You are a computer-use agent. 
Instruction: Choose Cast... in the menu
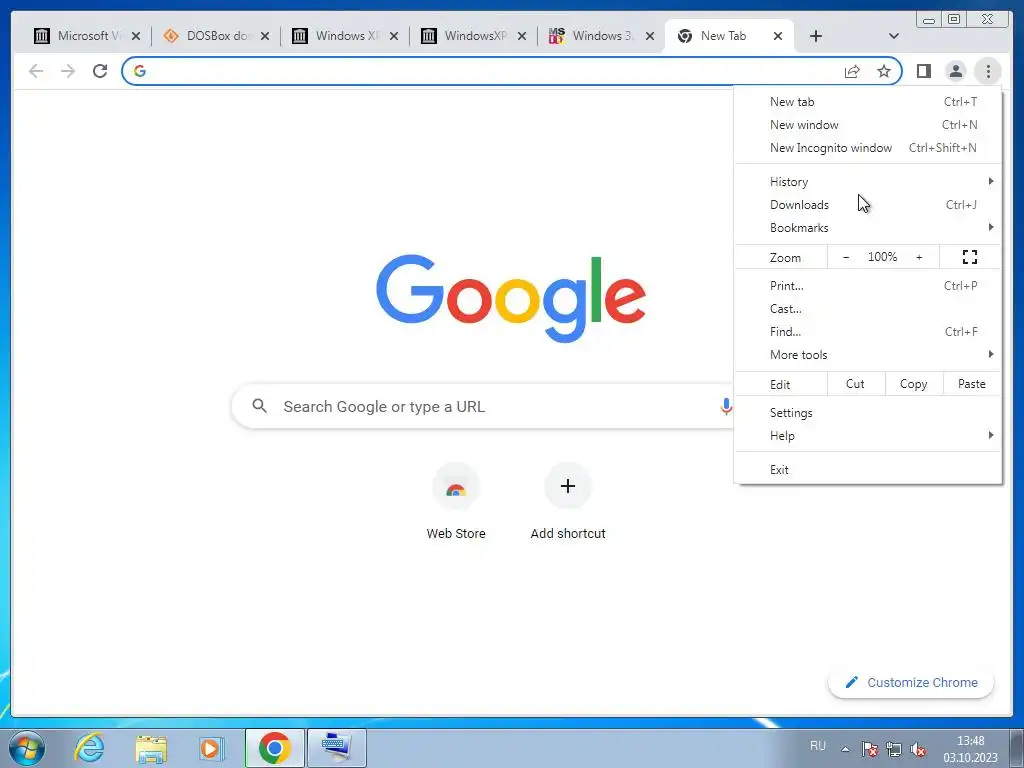(868, 308)
